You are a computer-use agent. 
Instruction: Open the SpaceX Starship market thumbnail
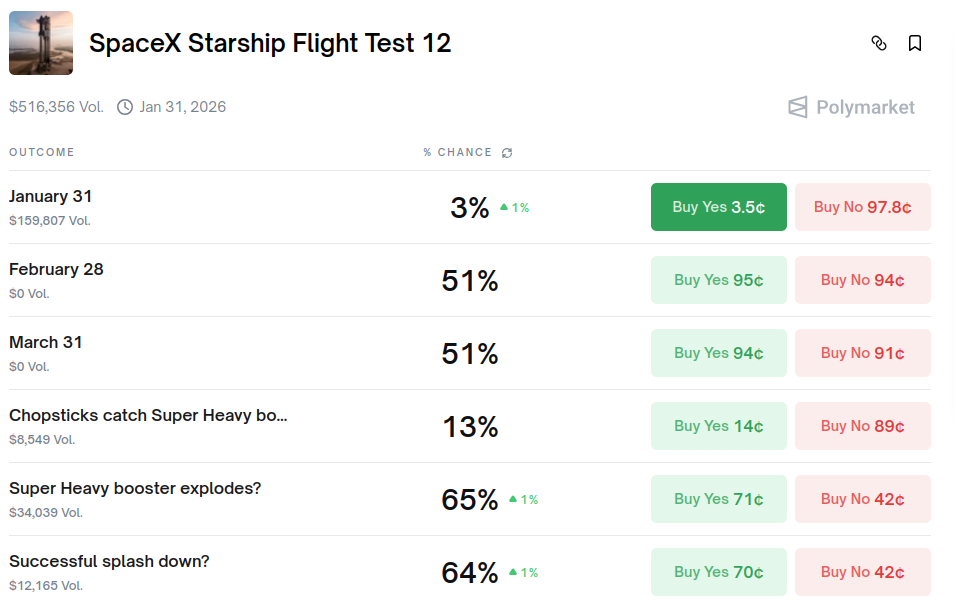(41, 43)
